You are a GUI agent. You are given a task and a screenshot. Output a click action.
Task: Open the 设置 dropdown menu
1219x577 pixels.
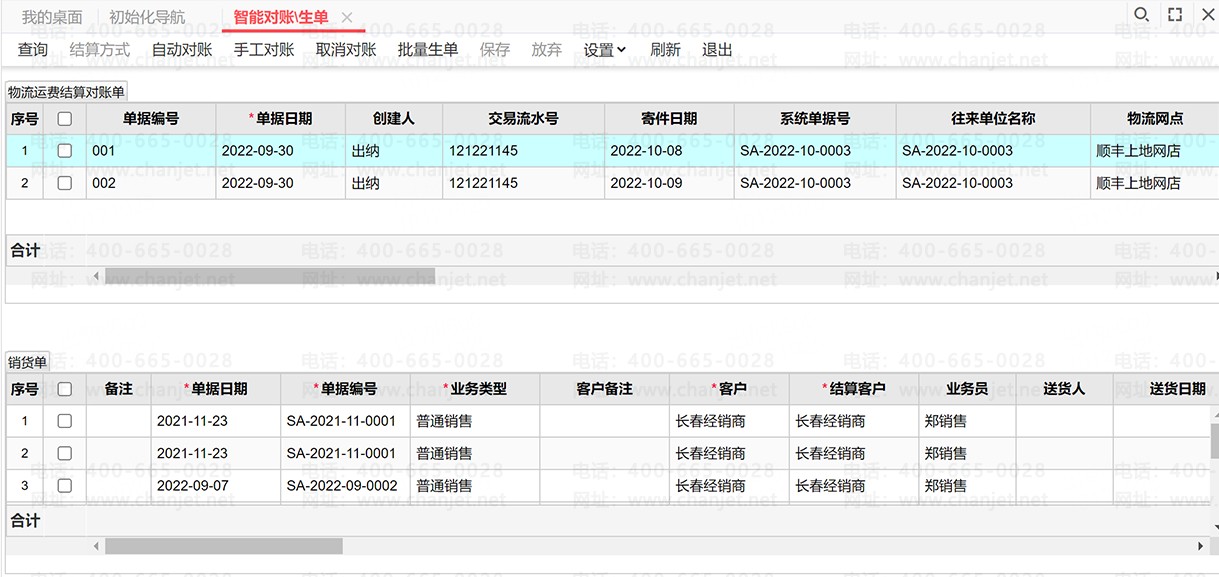(x=605, y=50)
